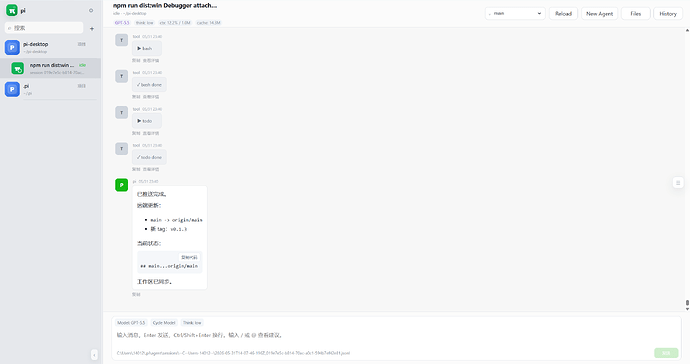The width and height of the screenshot is (690, 364).
Task: Click the New Agent button
Action: click(599, 14)
